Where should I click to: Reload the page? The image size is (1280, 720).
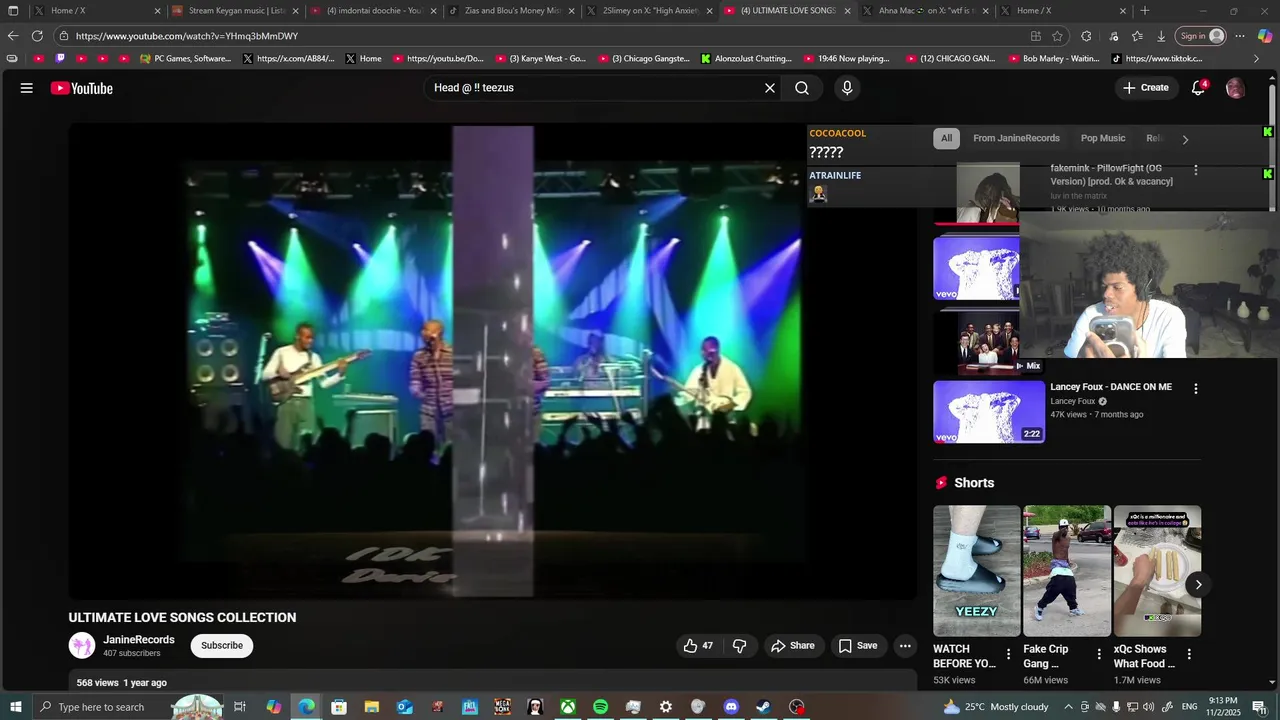(37, 36)
